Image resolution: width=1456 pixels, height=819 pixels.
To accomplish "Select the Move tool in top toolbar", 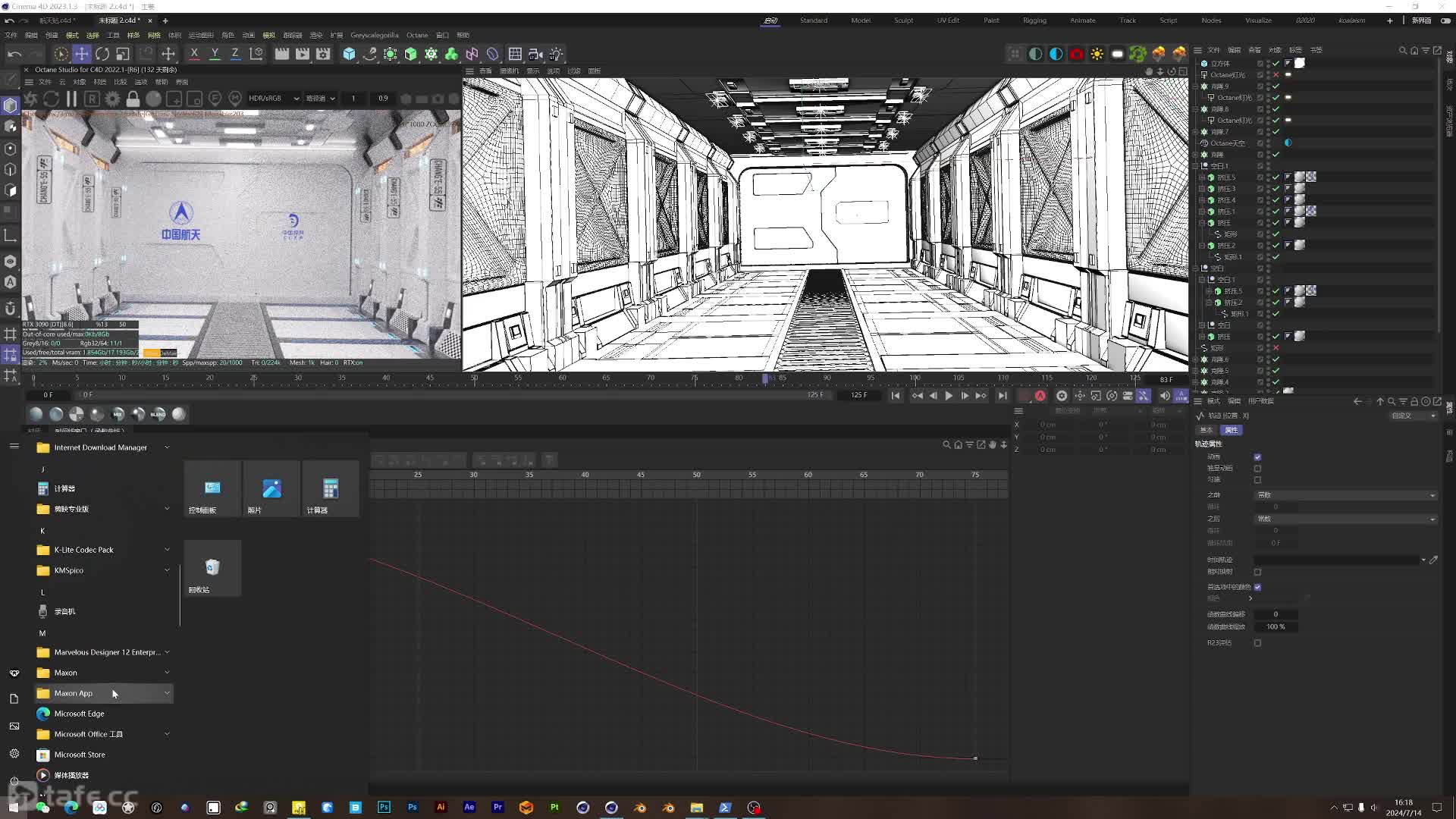I will (x=81, y=54).
